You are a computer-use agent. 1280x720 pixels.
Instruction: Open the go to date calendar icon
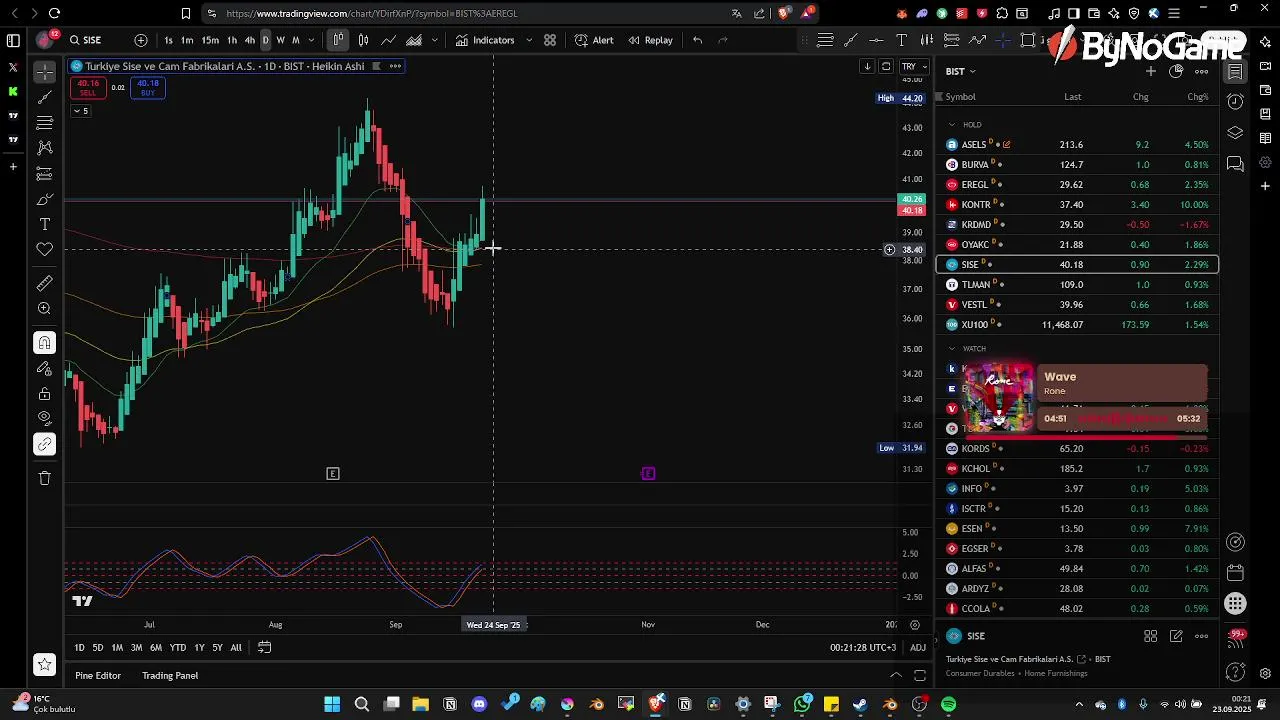[264, 648]
